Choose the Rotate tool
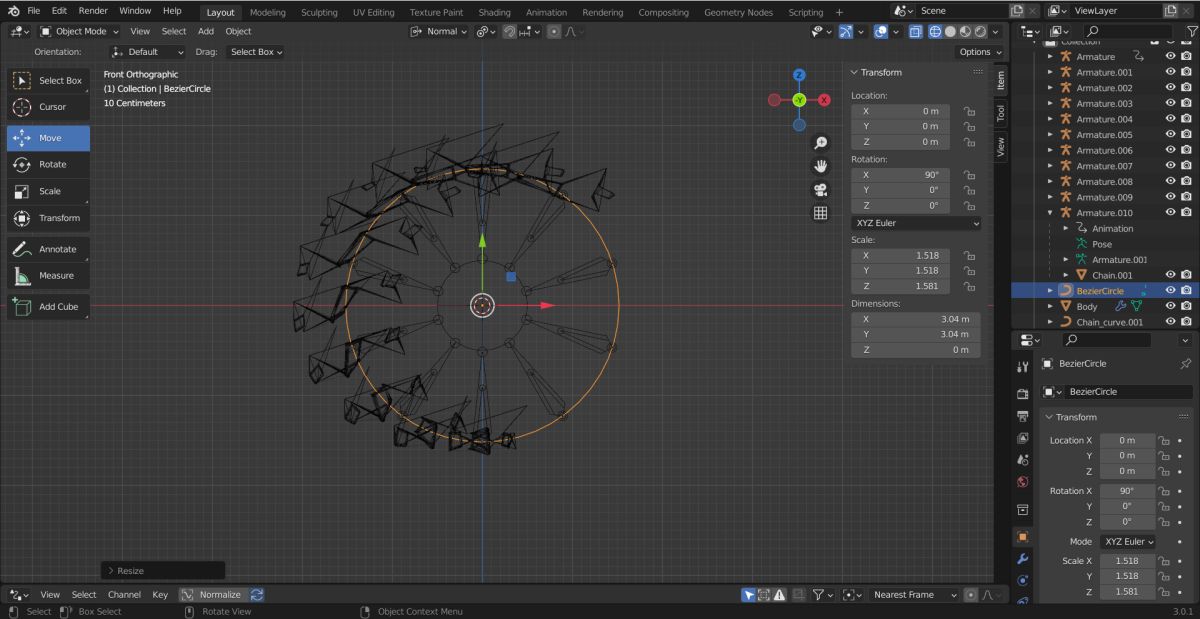 (48, 164)
